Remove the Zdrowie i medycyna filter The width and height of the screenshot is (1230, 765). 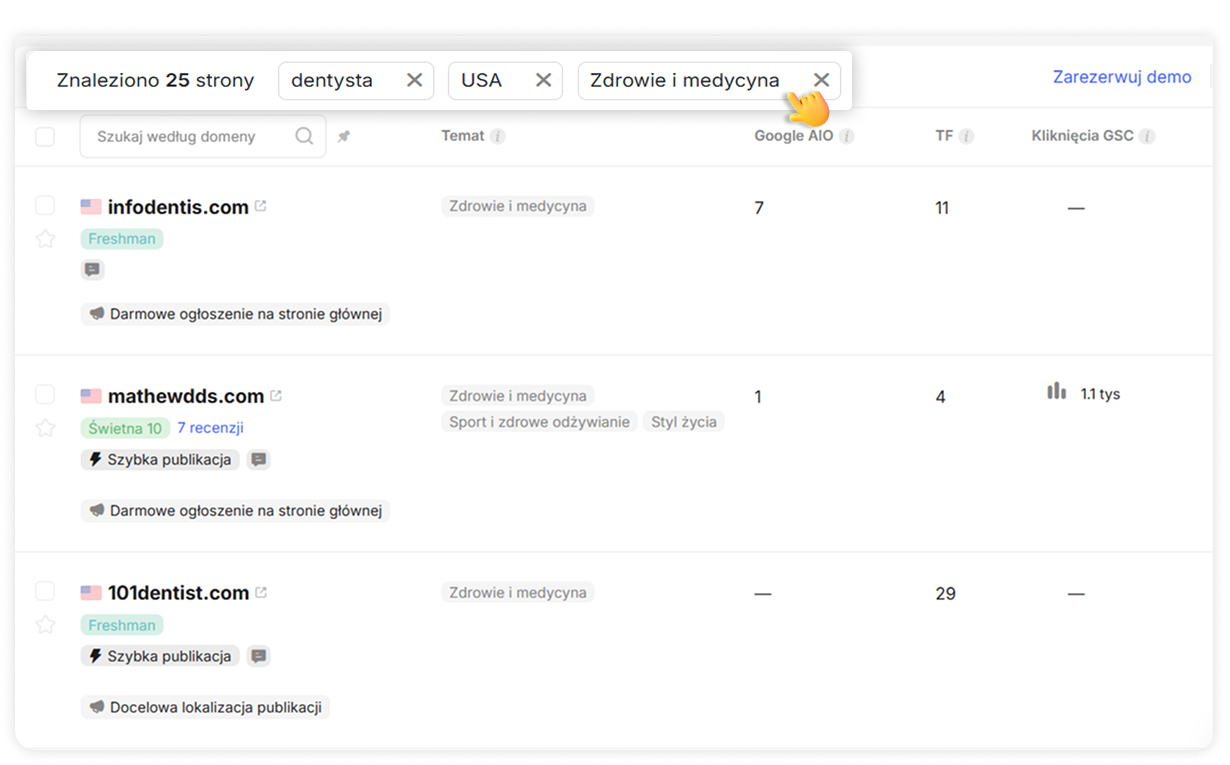(x=821, y=80)
